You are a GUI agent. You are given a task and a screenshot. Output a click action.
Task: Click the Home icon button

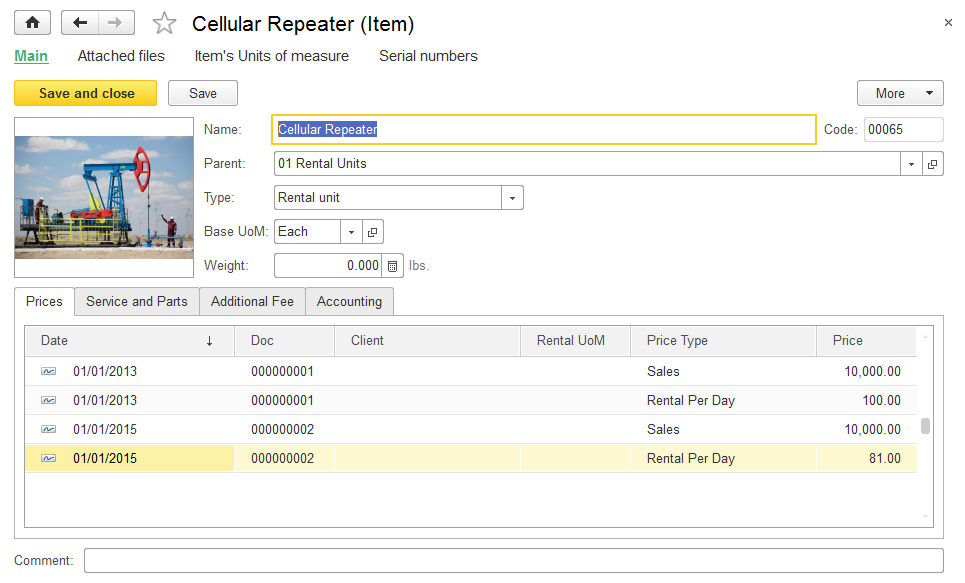33,23
